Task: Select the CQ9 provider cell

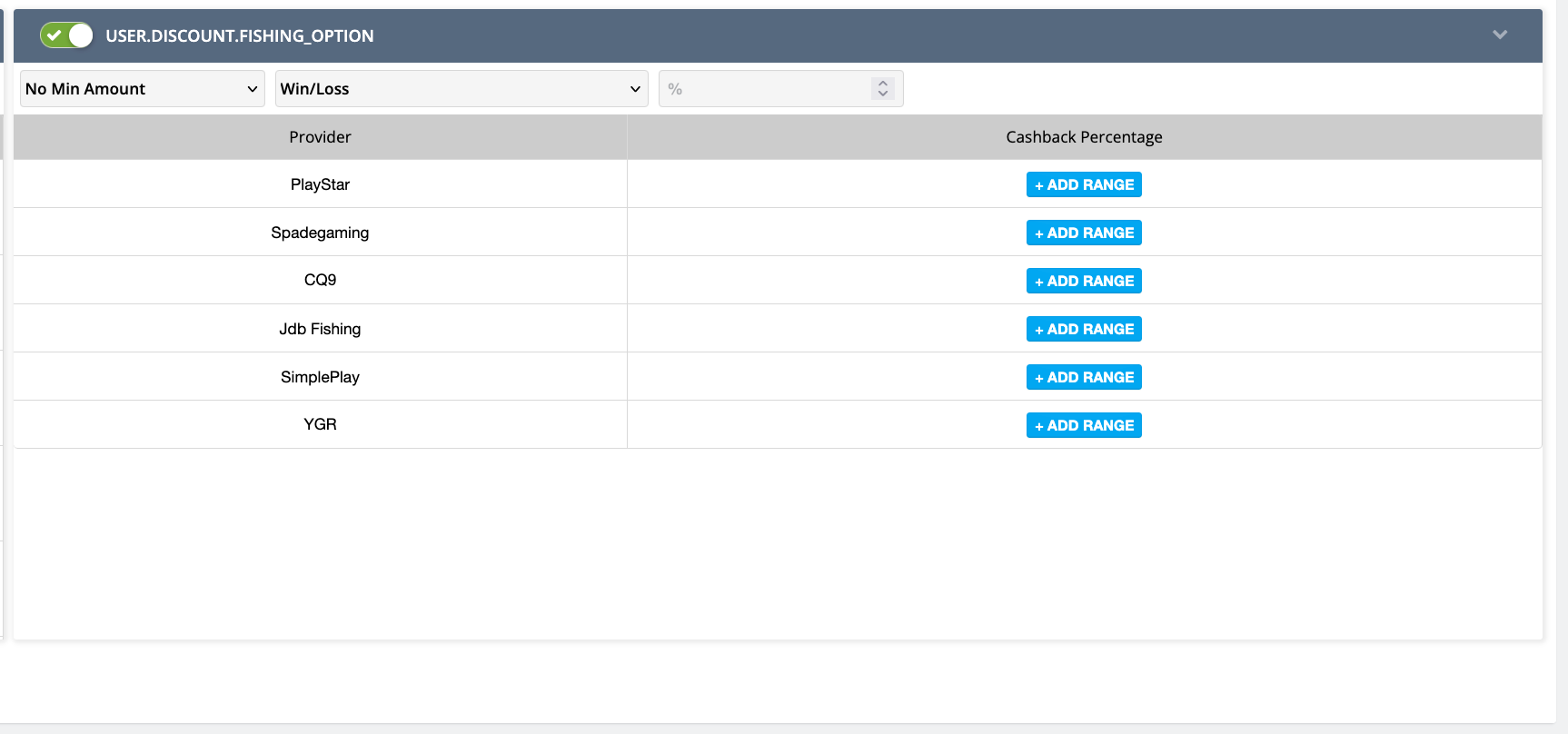Action: [x=320, y=280]
